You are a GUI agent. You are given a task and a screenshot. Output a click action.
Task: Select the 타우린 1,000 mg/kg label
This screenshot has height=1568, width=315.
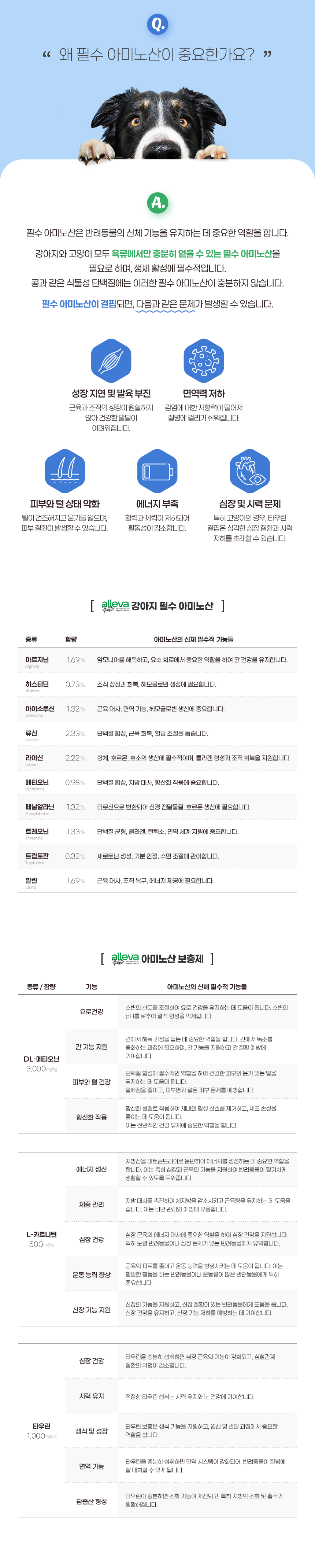[41, 1431]
